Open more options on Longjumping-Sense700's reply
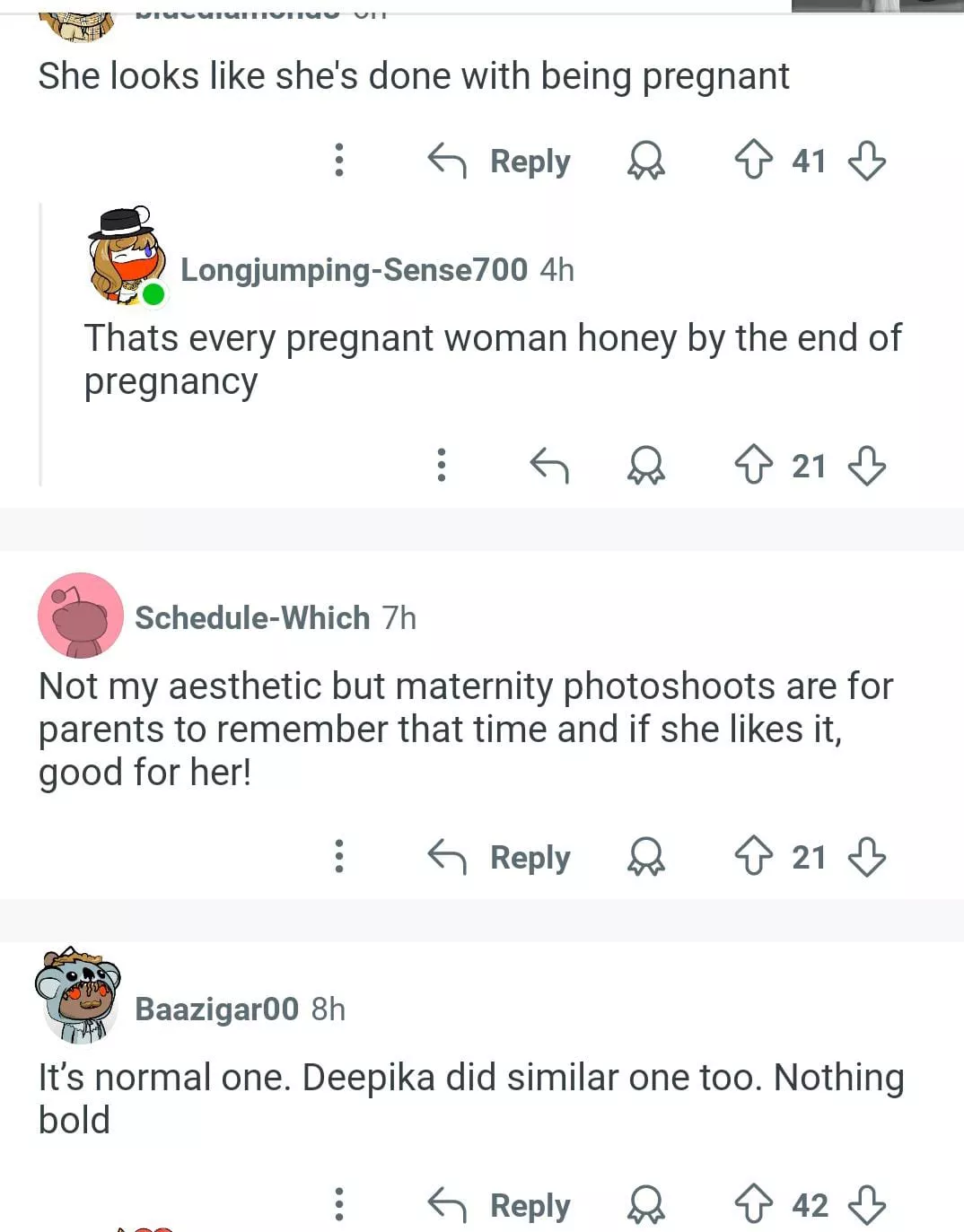The width and height of the screenshot is (964, 1232). [x=442, y=466]
